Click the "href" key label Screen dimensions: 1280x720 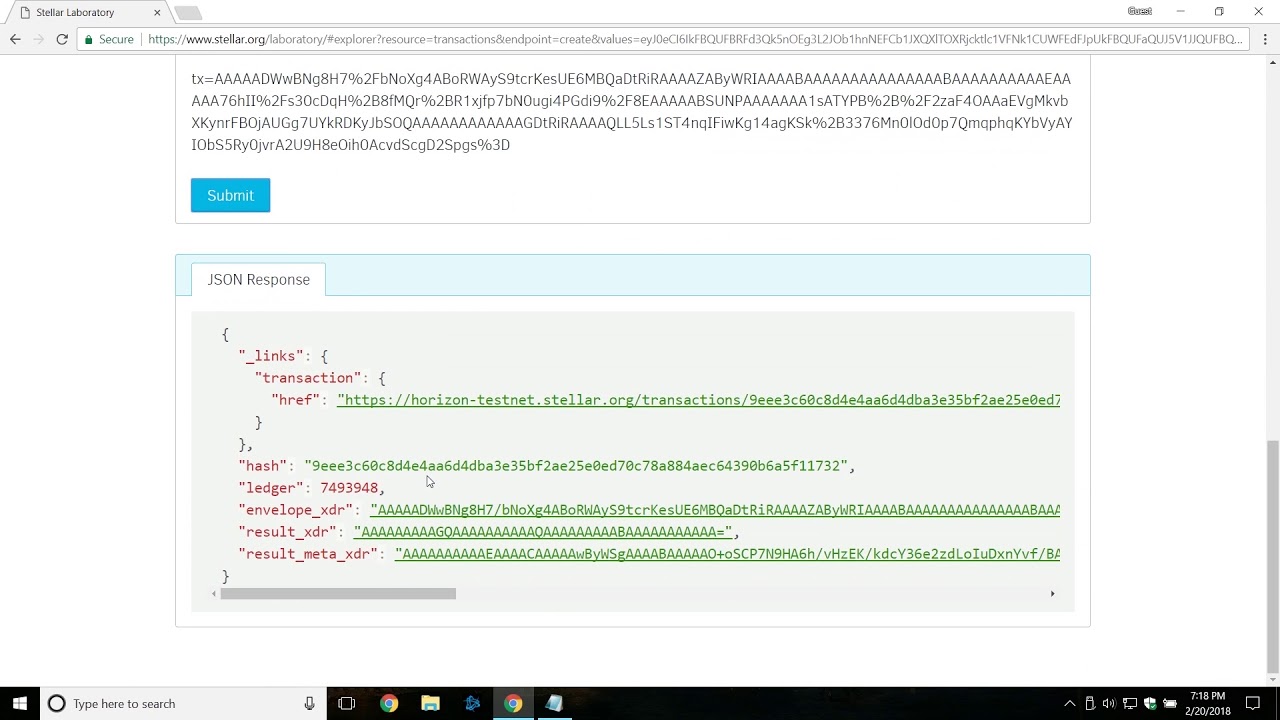pyautogui.click(x=296, y=400)
